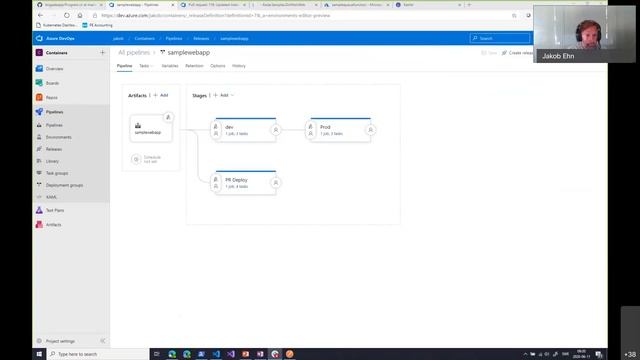Click Releases breadcrumb in blue header

coord(201,38)
